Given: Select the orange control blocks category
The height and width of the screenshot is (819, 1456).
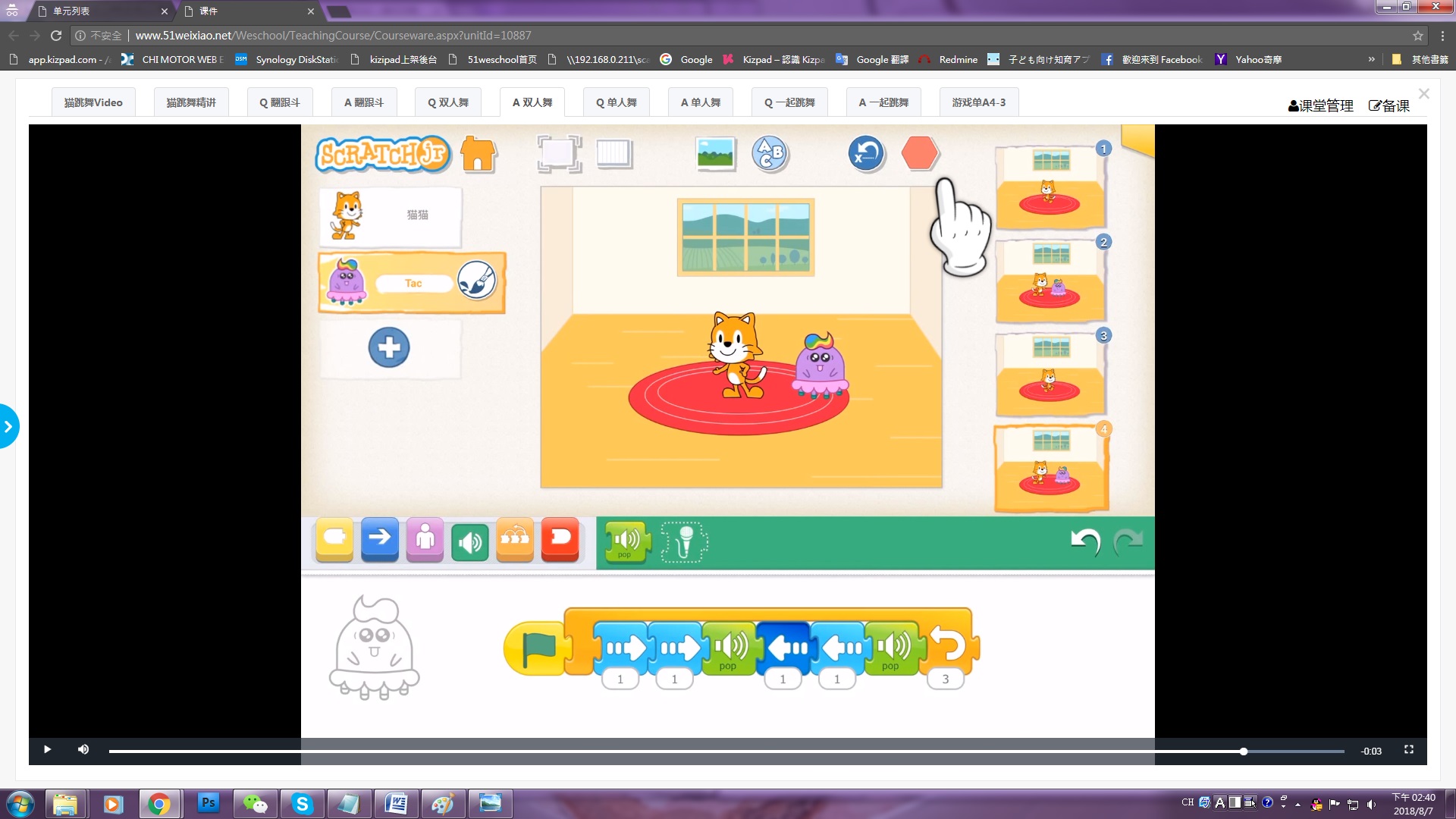Looking at the screenshot, I should coord(515,540).
